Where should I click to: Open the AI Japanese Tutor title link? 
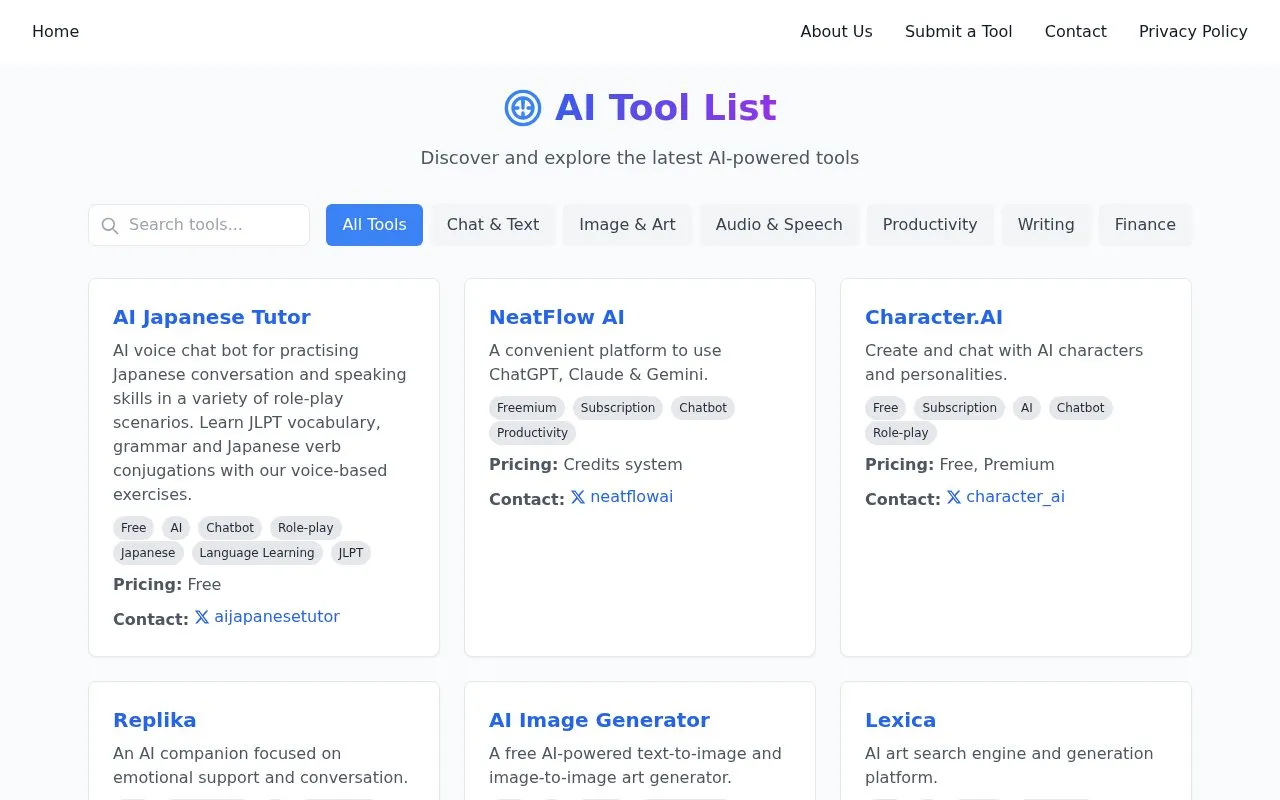[x=212, y=317]
